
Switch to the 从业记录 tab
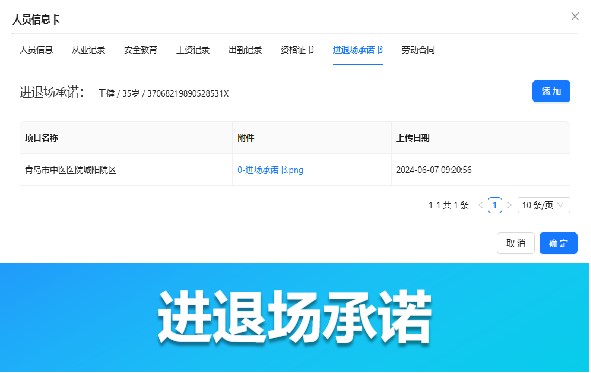(88, 50)
